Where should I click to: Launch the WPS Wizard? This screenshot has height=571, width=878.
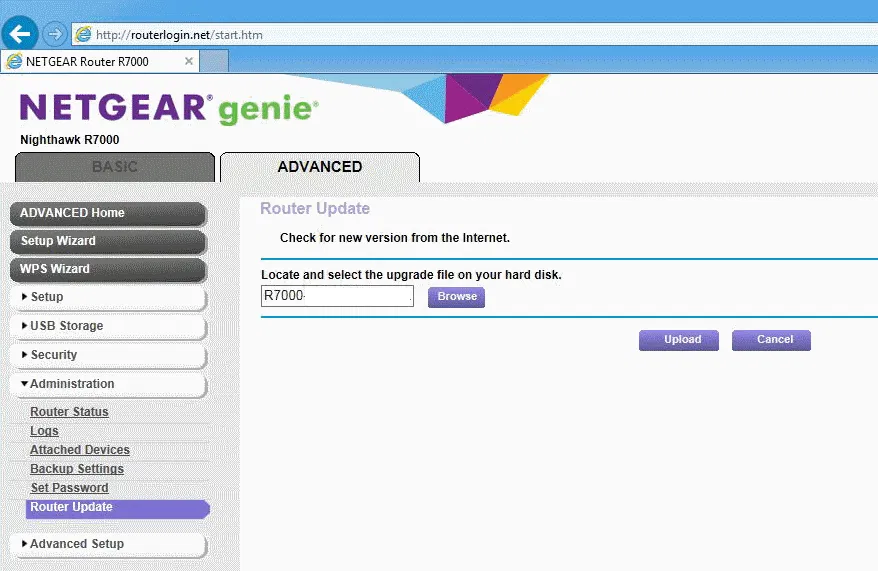[x=108, y=269]
